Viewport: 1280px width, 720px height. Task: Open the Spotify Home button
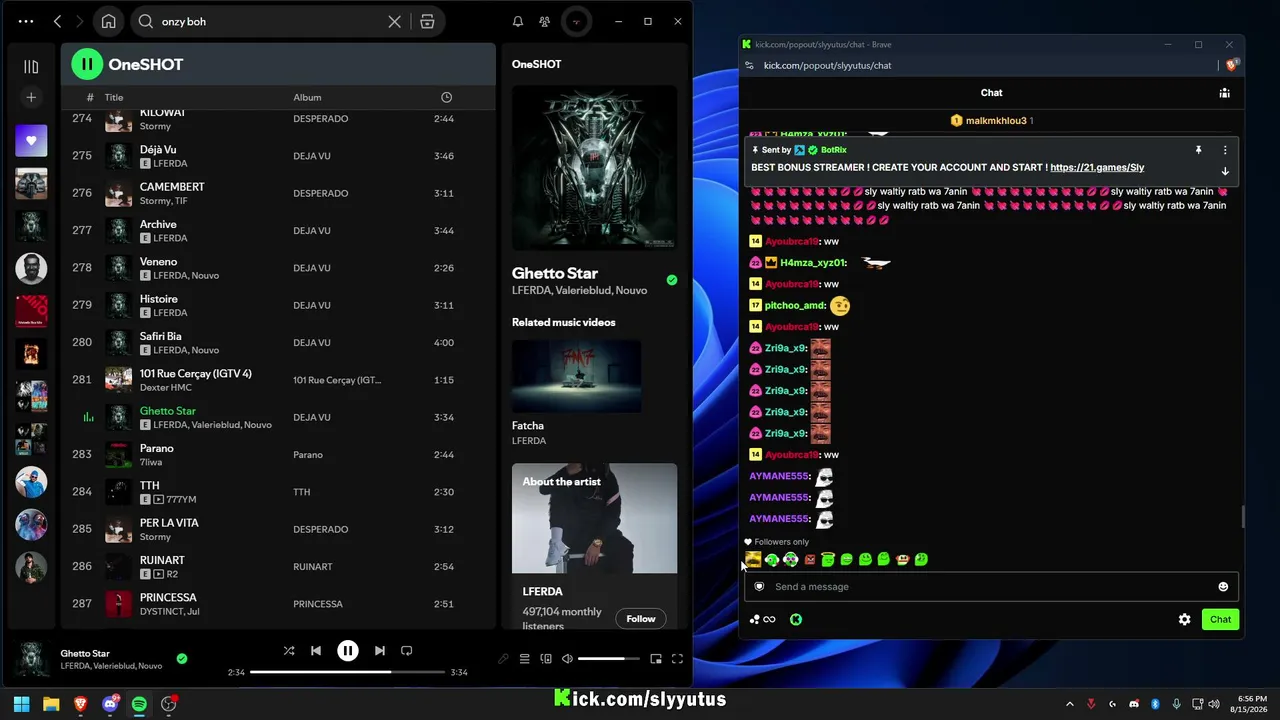pos(108,21)
